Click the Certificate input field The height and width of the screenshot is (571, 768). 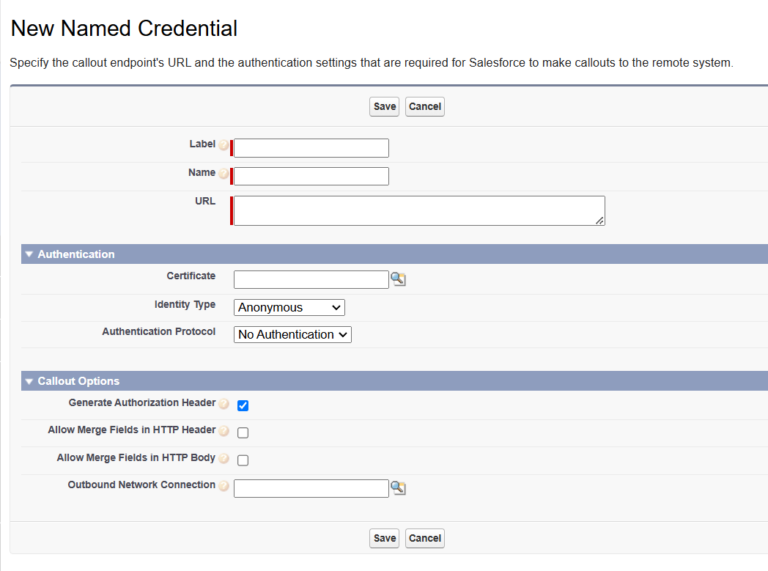311,279
